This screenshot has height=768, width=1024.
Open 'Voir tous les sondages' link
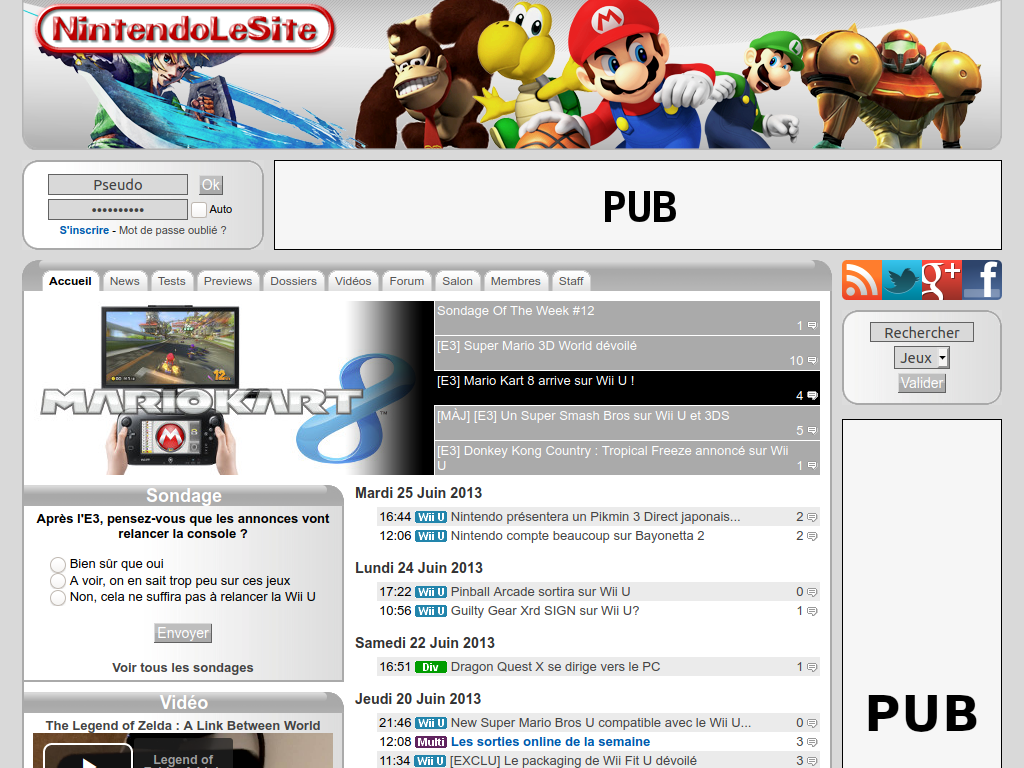[x=183, y=667]
